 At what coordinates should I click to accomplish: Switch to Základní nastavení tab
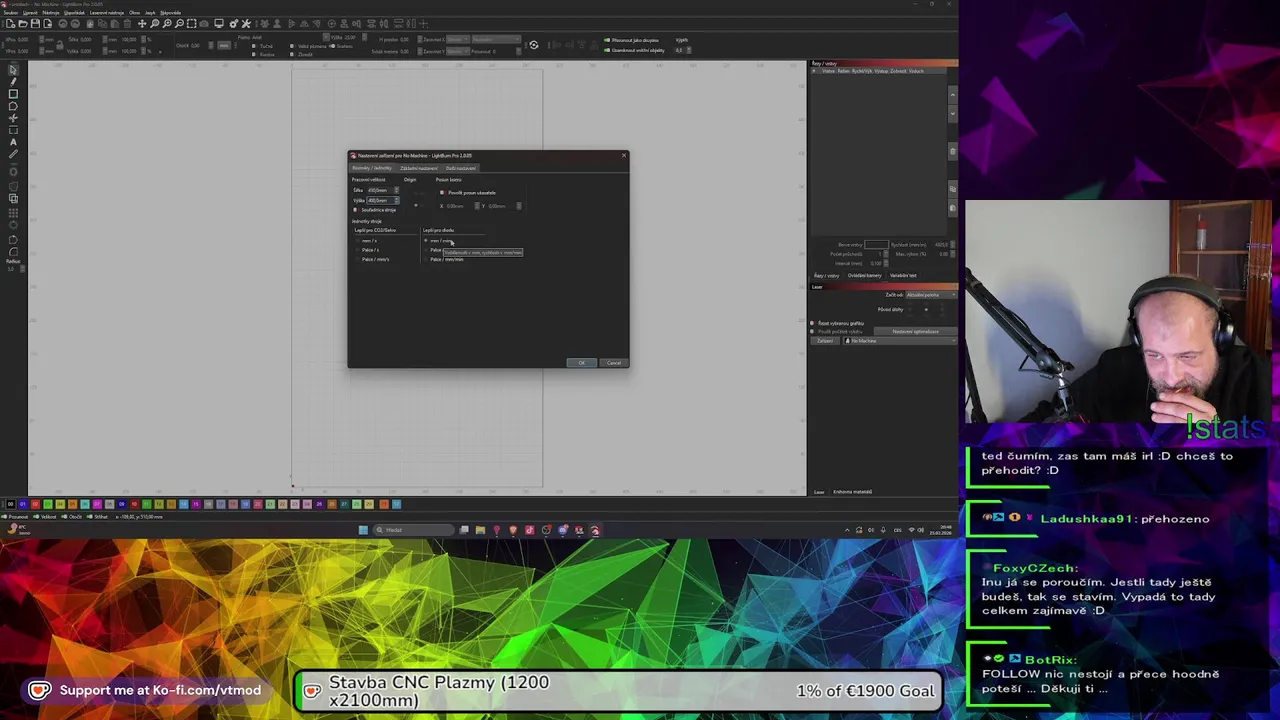[x=419, y=168]
